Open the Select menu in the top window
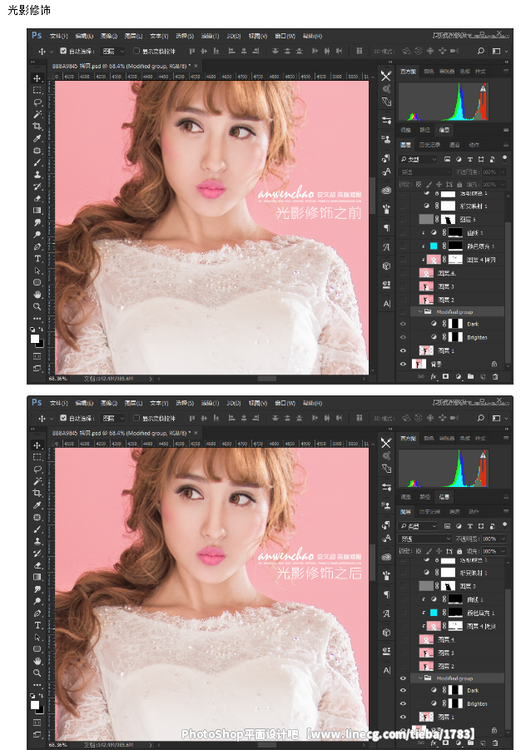521x750 pixels. (184, 36)
